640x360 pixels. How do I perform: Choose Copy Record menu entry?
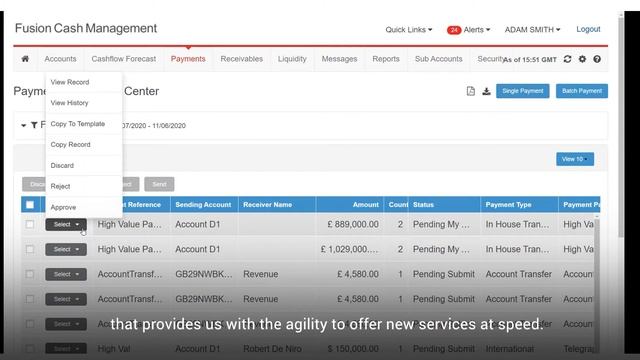click(x=84, y=144)
